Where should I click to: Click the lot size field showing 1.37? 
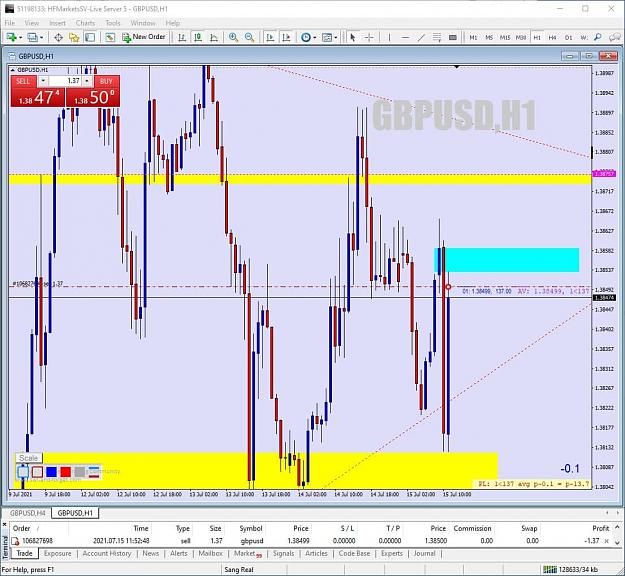pyautogui.click(x=65, y=81)
